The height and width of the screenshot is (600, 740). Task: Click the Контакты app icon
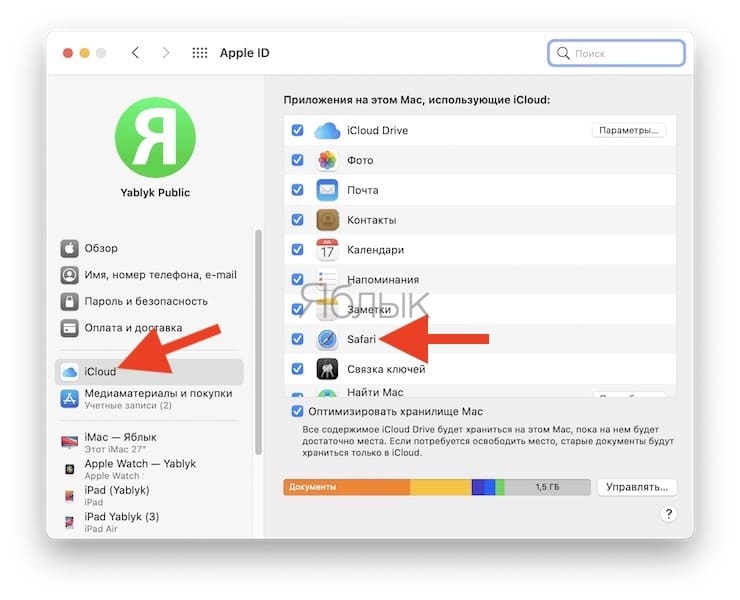click(x=327, y=220)
